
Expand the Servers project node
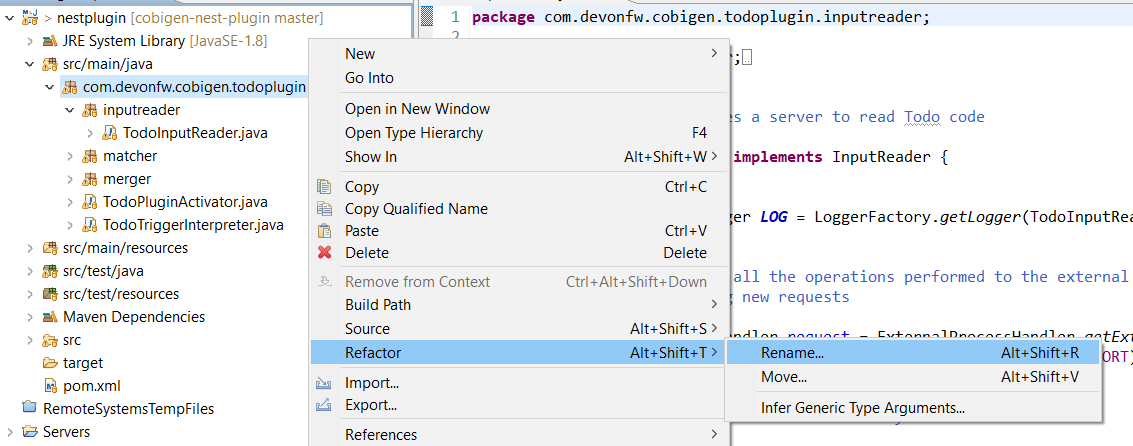(10, 432)
